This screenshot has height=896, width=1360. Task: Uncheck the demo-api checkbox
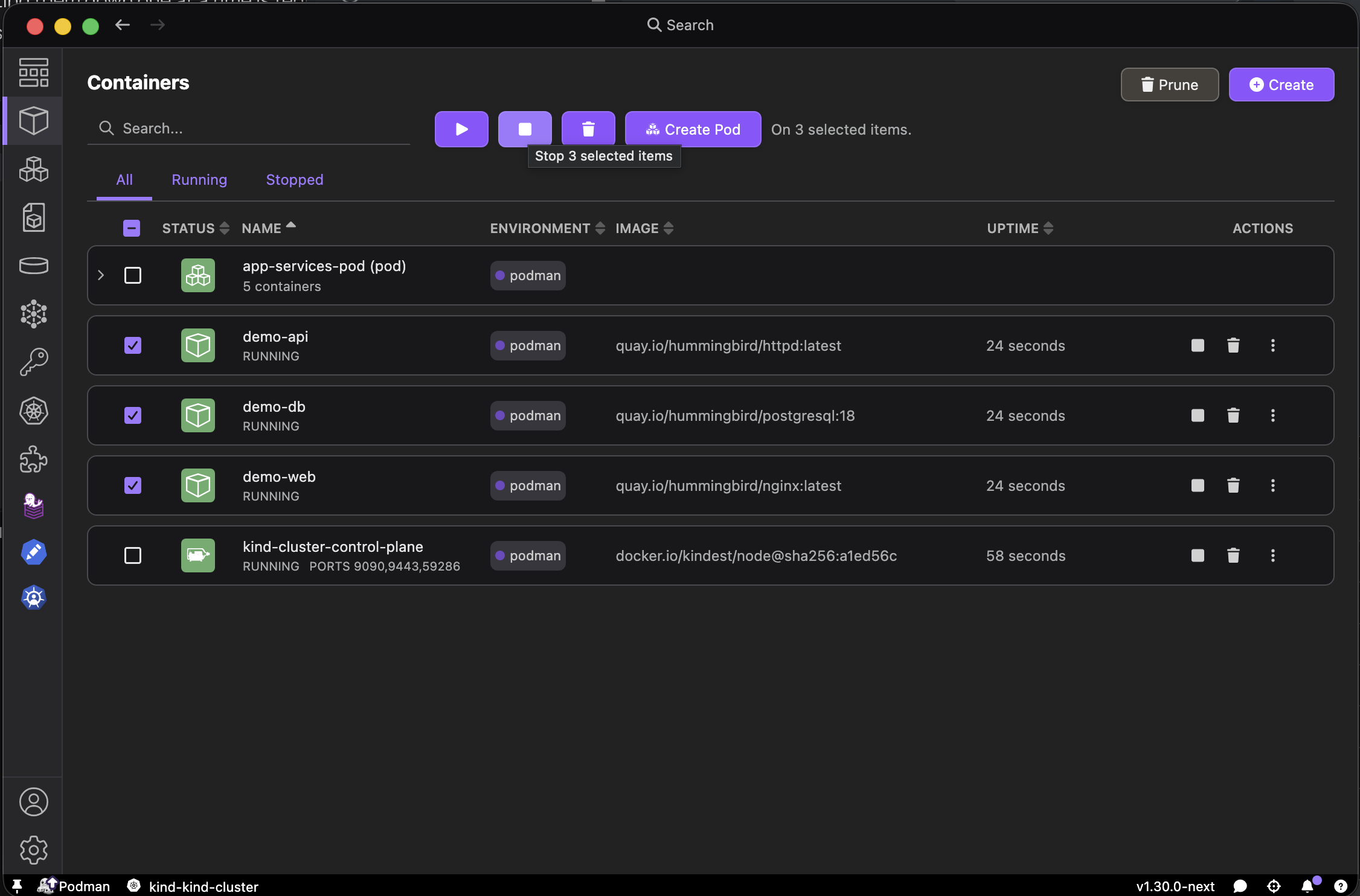coord(133,345)
